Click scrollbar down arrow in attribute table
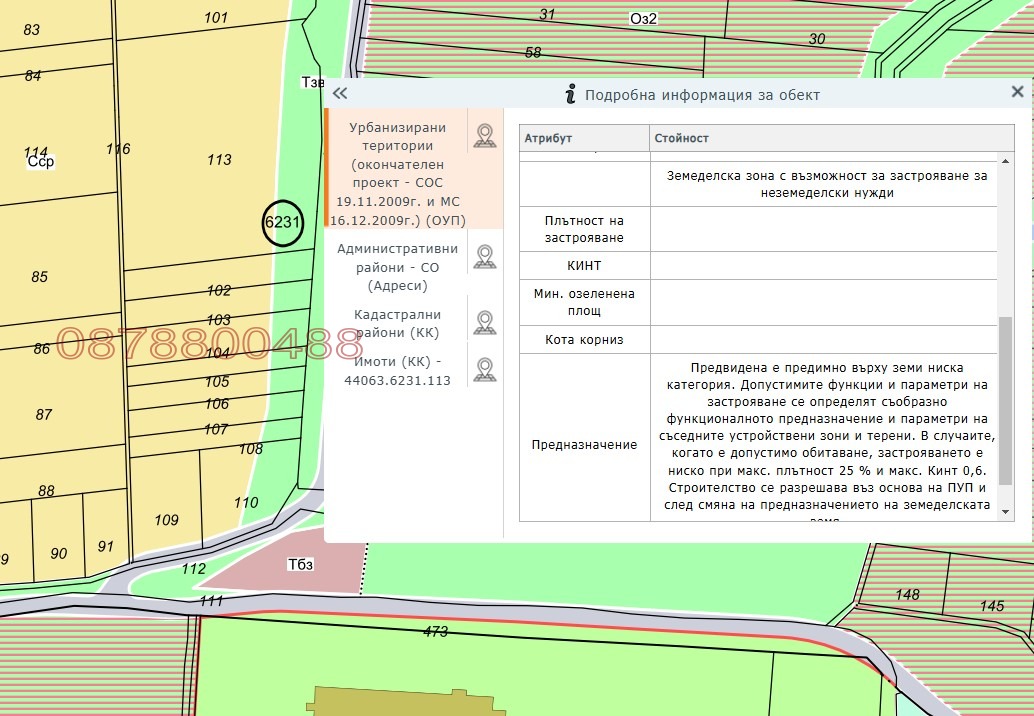Image resolution: width=1034 pixels, height=716 pixels. (x=1005, y=512)
